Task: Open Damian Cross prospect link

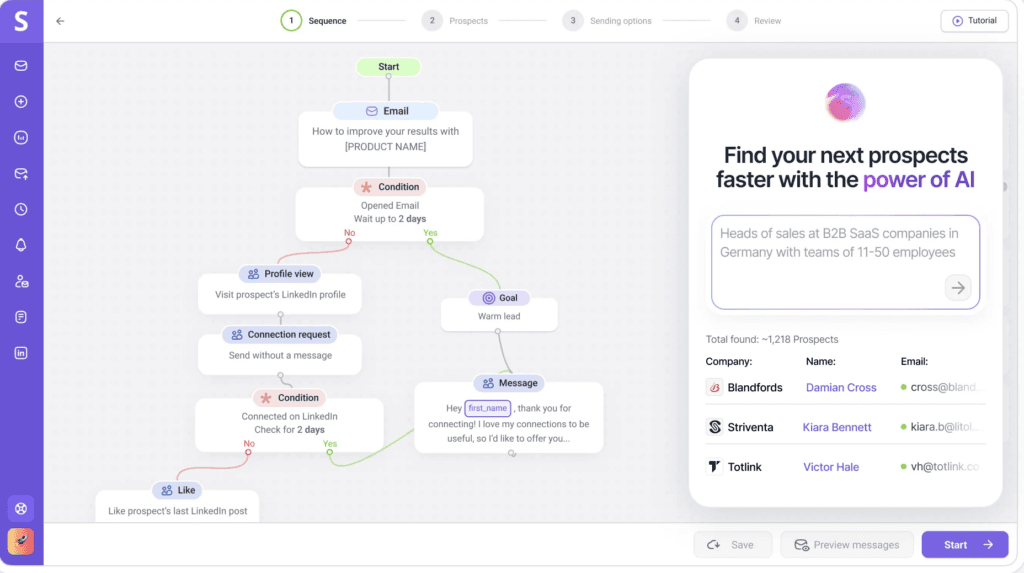Action: [x=841, y=387]
